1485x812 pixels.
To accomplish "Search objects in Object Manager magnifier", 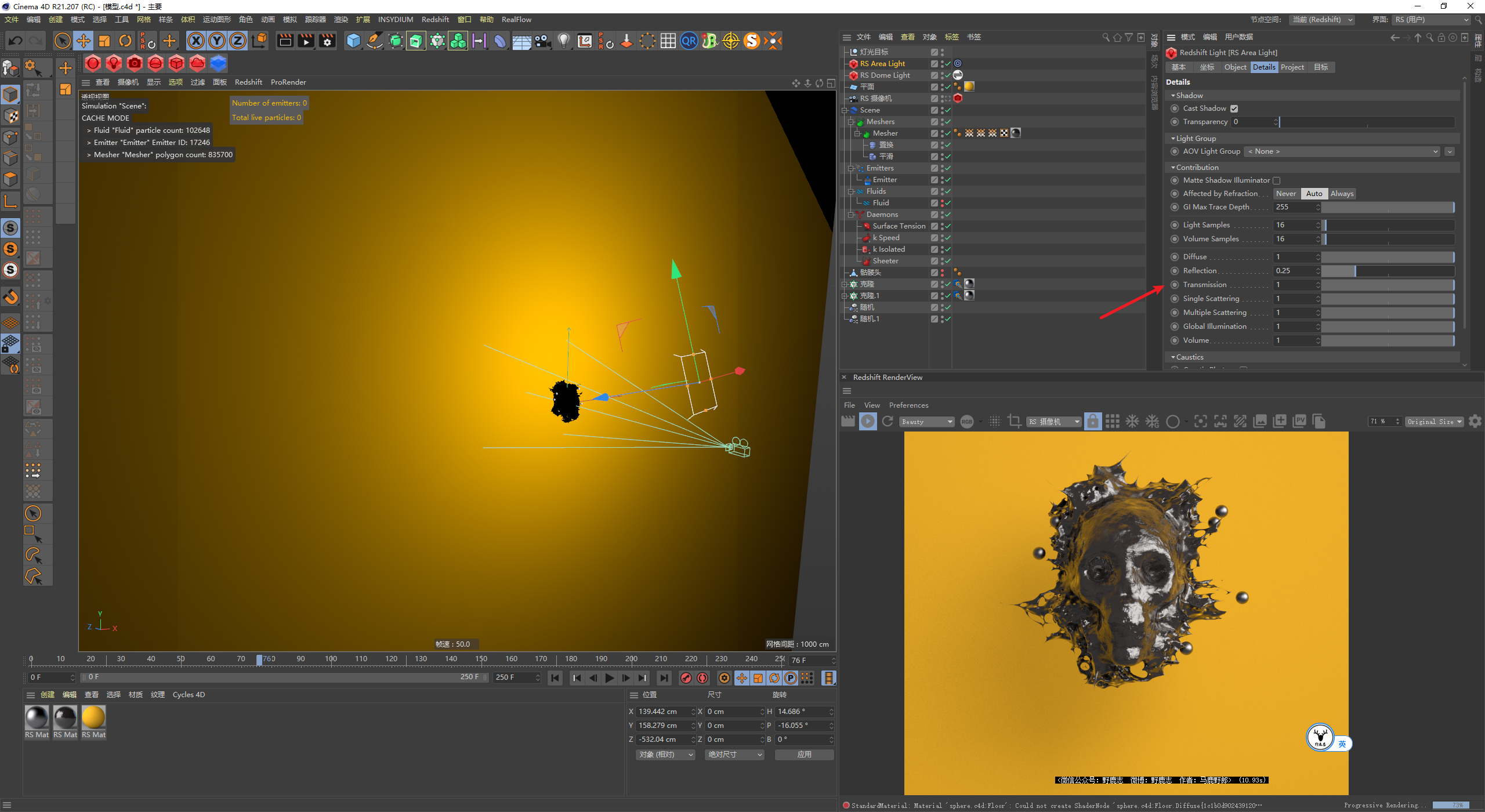I will coord(1106,37).
